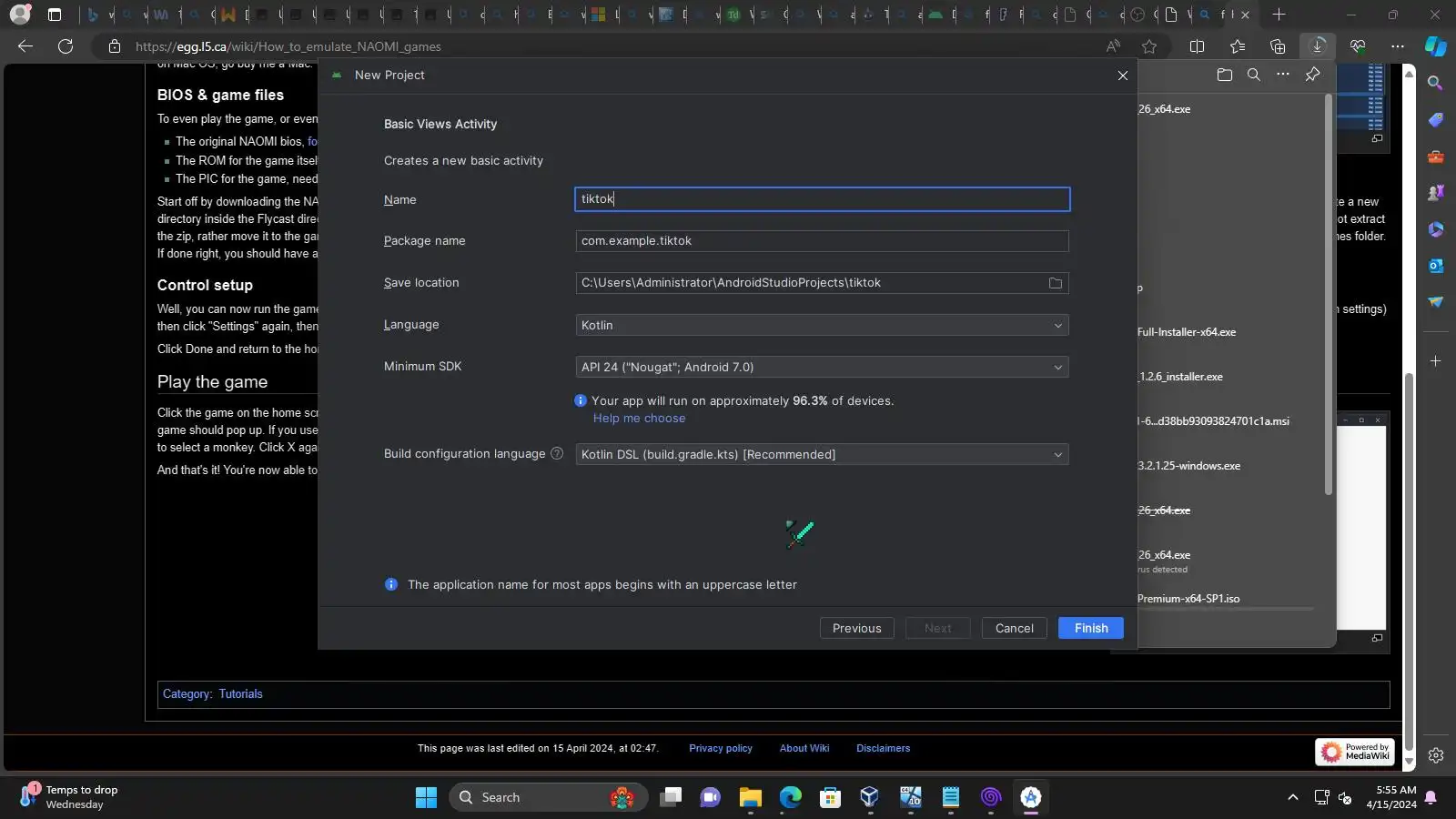This screenshot has width=1456, height=819.
Task: Open Outlook in Edge sidebar
Action: pos(1436,266)
